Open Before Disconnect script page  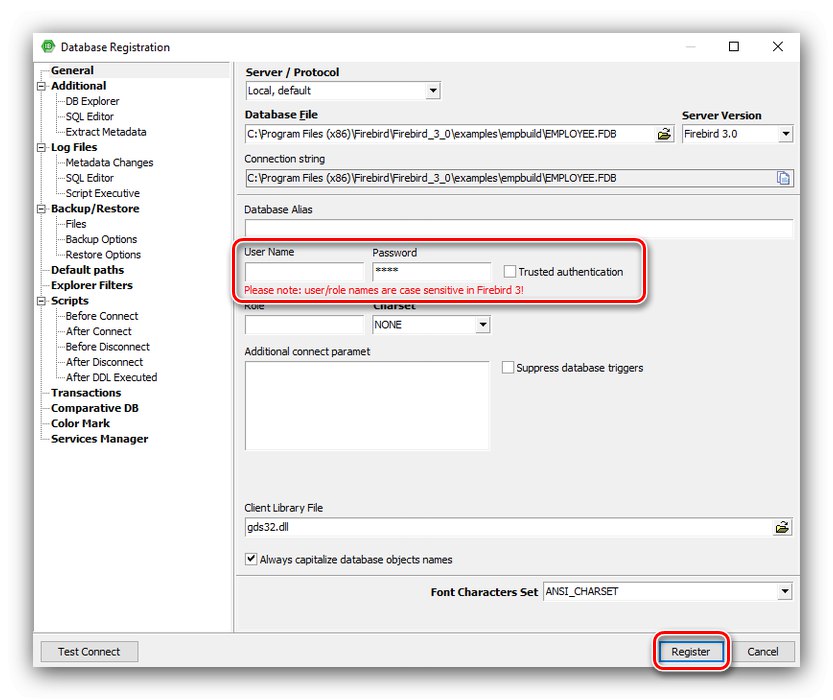[x=107, y=347]
